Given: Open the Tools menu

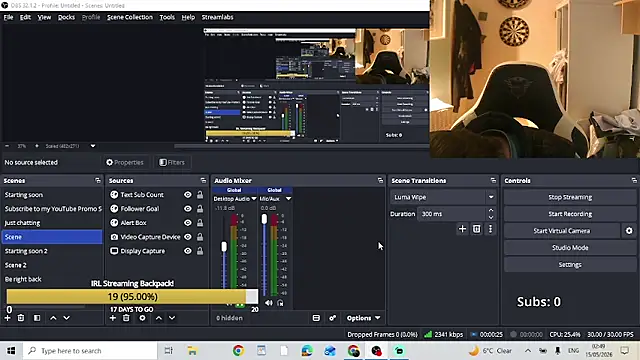Looking at the screenshot, I should (167, 17).
